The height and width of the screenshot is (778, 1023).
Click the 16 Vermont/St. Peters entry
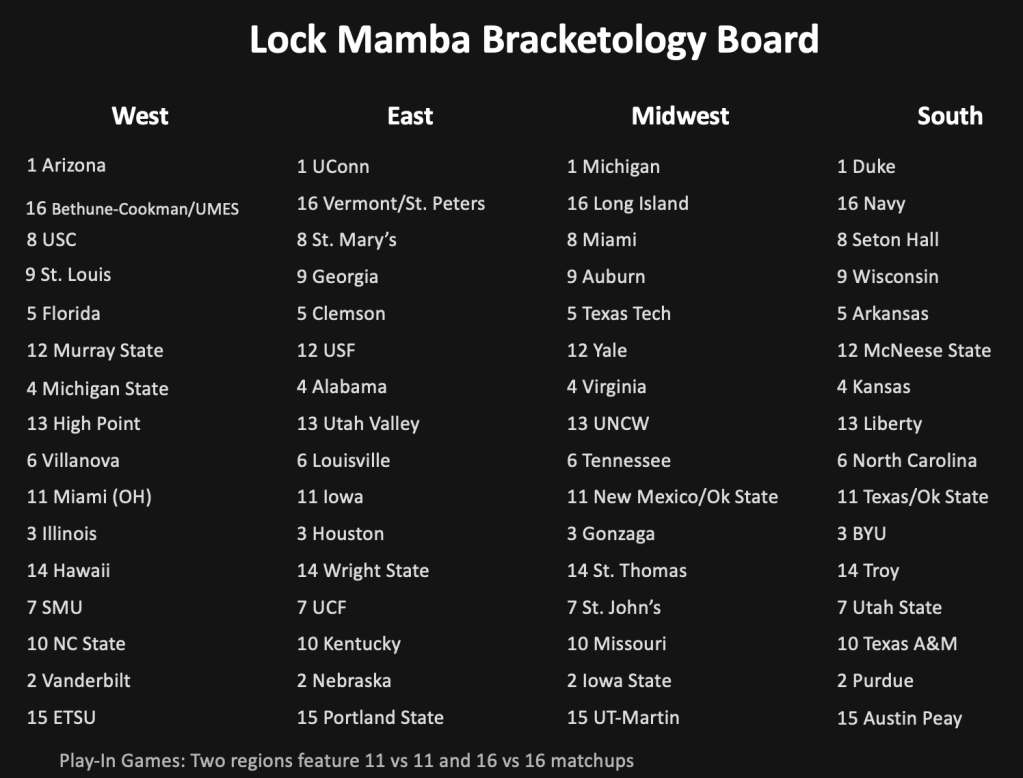point(391,204)
